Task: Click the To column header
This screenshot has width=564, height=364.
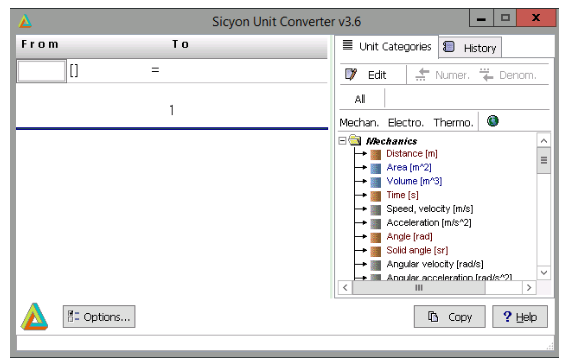Action: coord(180,44)
